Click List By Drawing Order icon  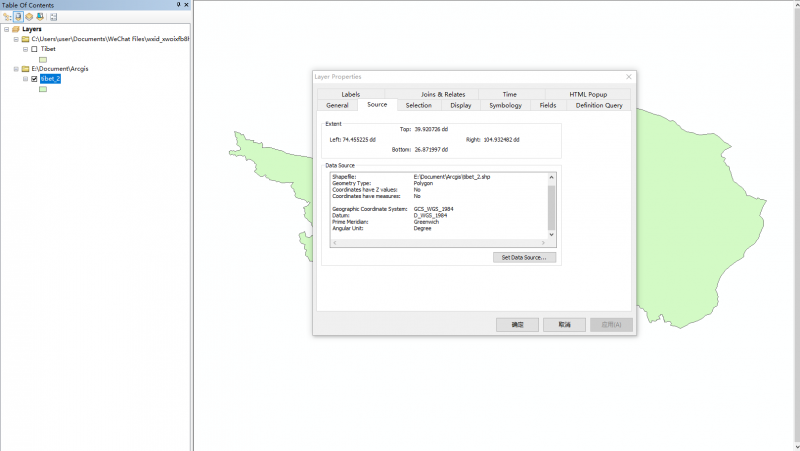click(x=7, y=17)
